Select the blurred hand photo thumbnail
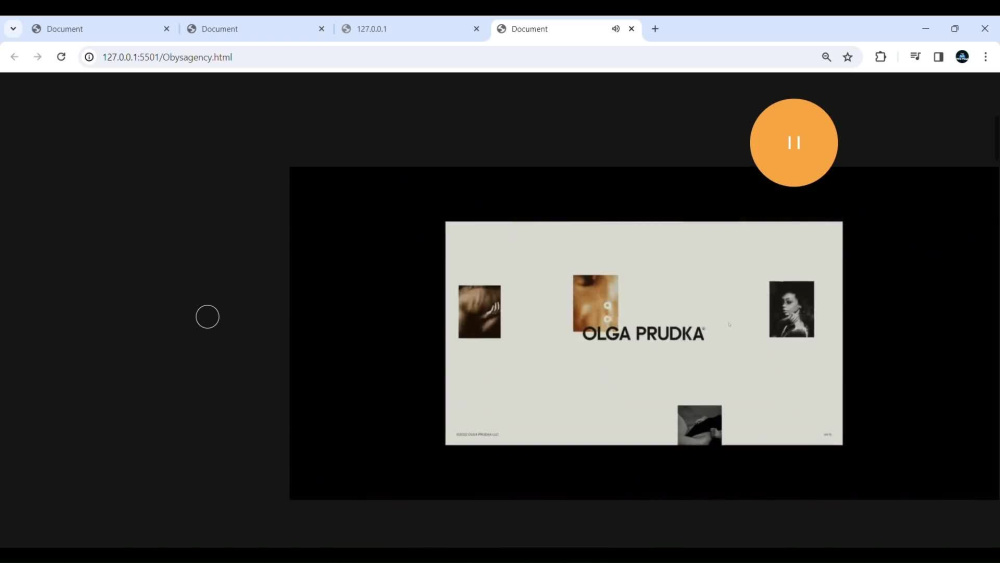This screenshot has height=563, width=1000. (480, 312)
